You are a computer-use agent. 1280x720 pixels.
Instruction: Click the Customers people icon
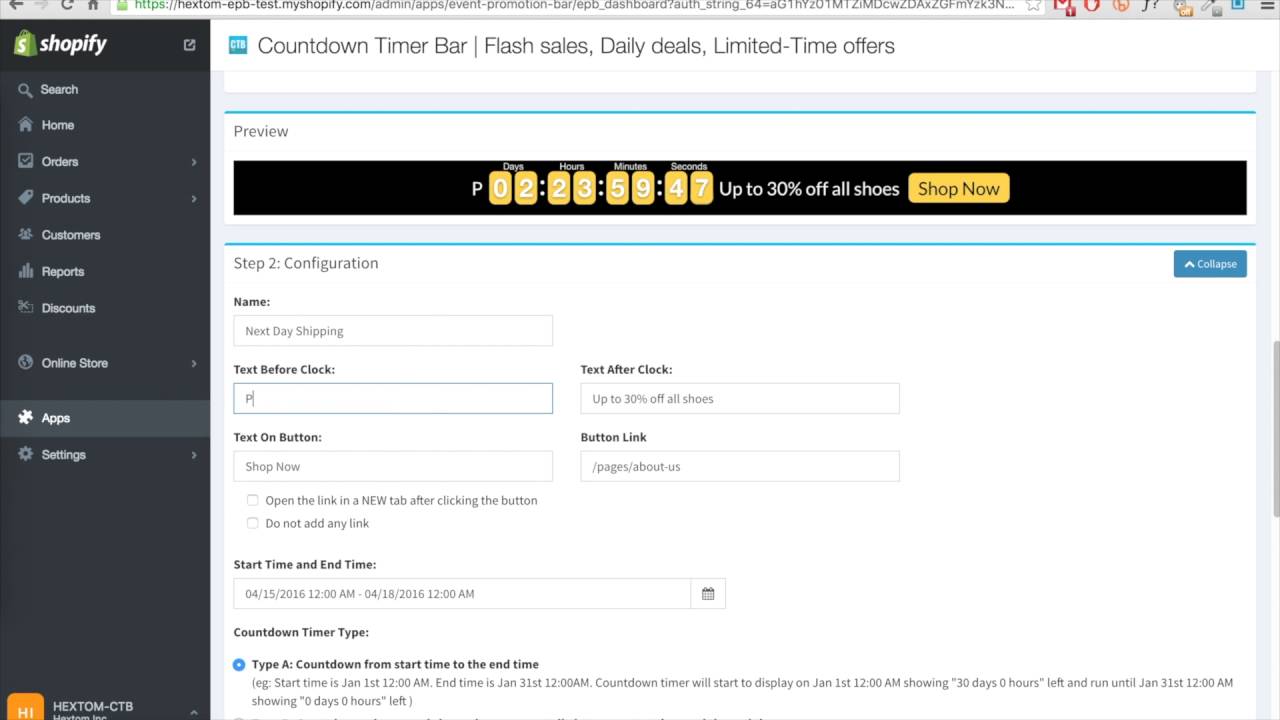pos(25,235)
